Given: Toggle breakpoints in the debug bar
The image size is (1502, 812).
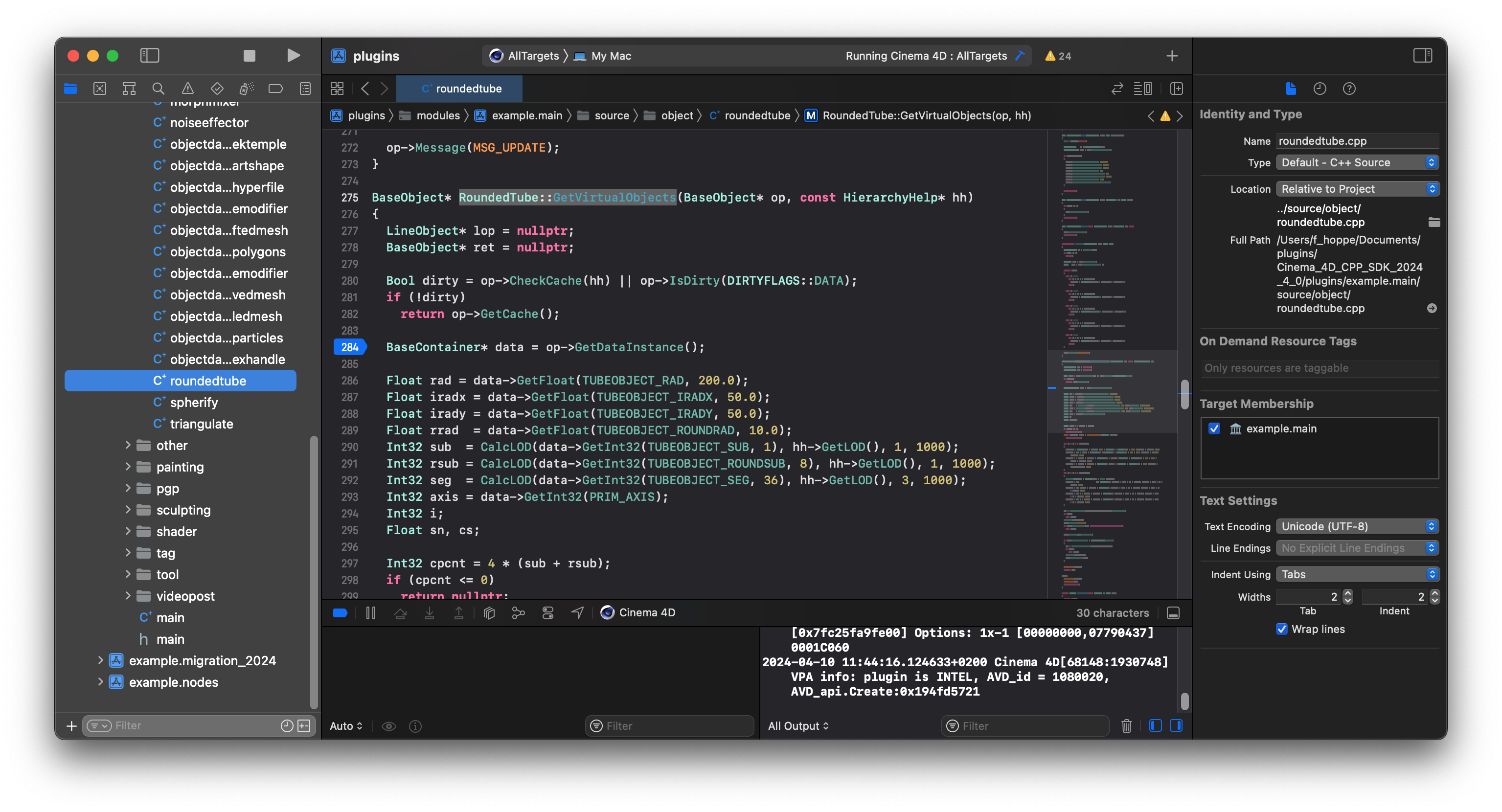Looking at the screenshot, I should 341,612.
